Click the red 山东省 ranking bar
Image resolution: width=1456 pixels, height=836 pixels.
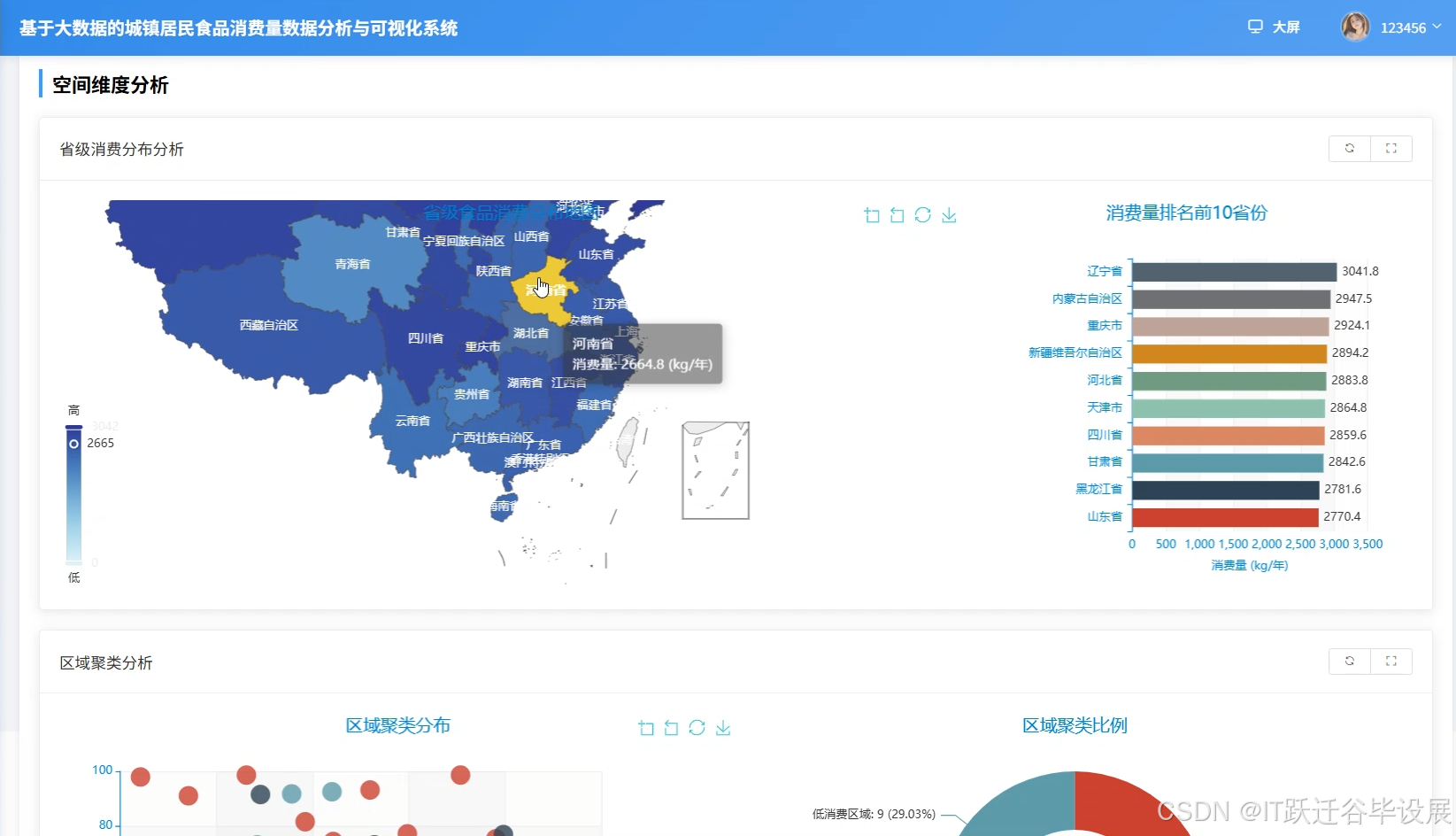[x=1225, y=516]
